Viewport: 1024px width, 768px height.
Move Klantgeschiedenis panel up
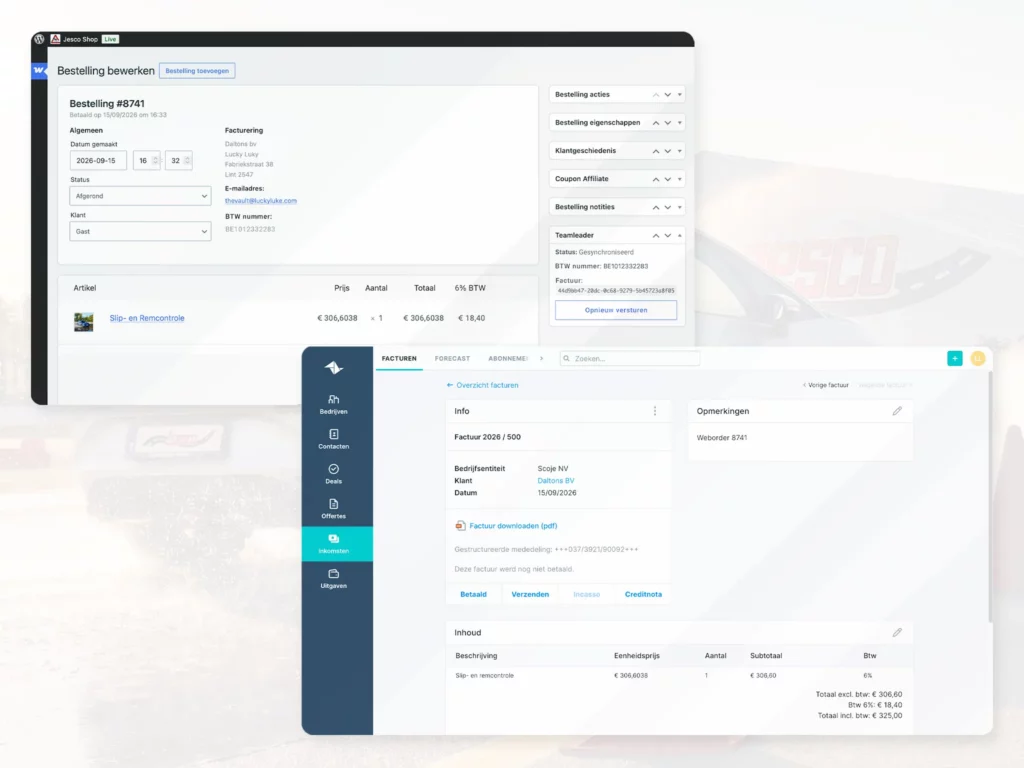(x=656, y=151)
